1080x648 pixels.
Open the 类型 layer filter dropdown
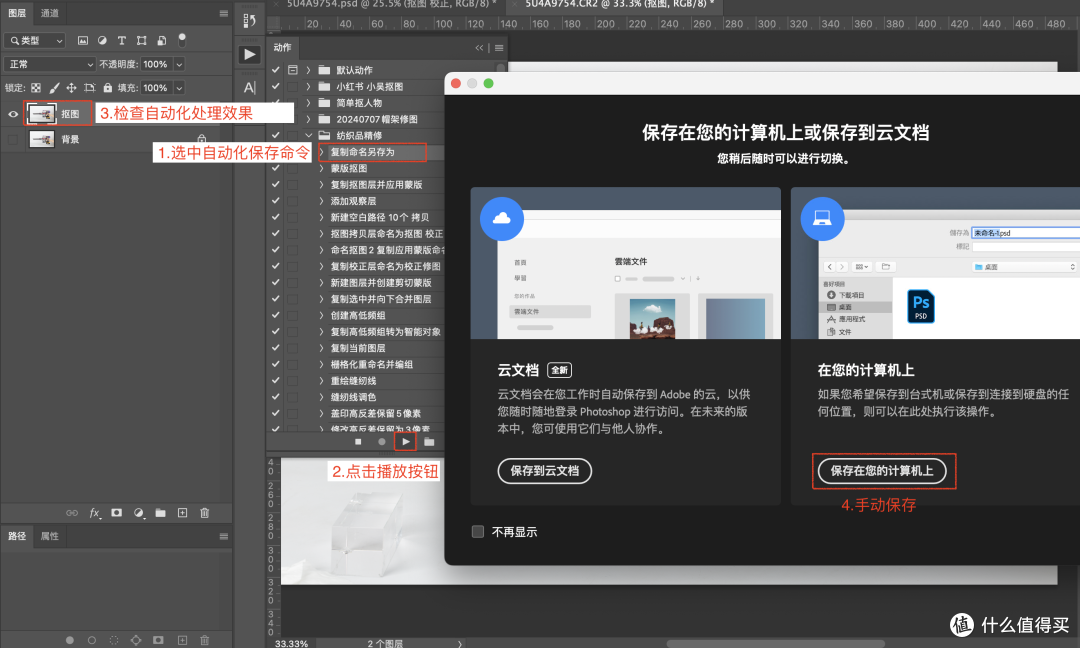pos(35,41)
